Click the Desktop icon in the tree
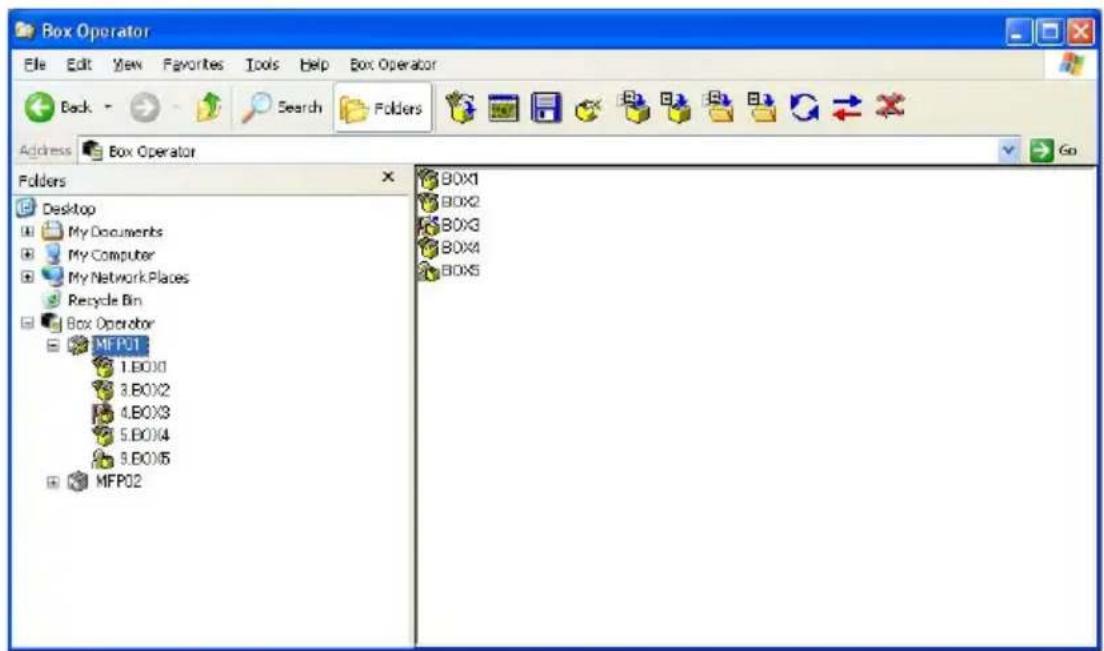Screen dimensions: 1104x651 pos(26,208)
